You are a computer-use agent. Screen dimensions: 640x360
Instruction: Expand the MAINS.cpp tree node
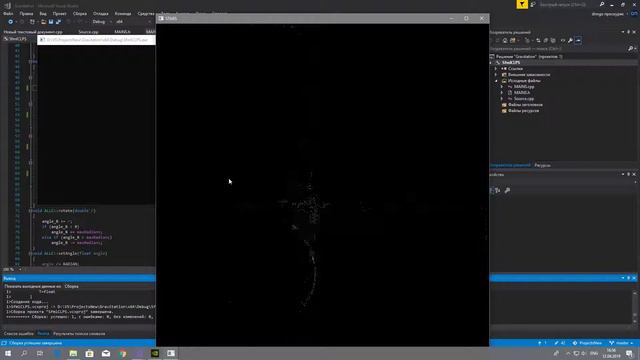pyautogui.click(x=502, y=87)
